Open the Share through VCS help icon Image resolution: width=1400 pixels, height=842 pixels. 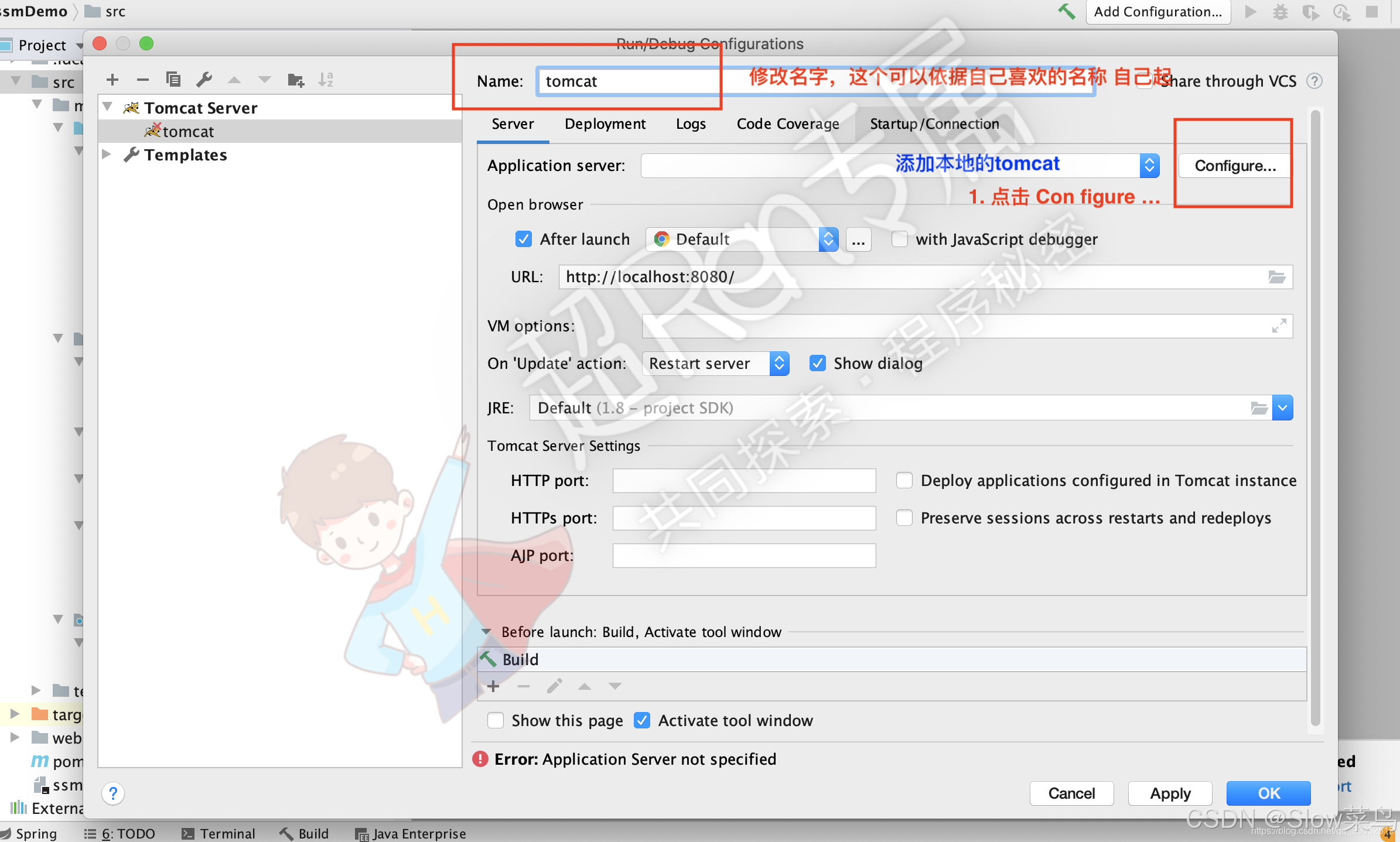click(1314, 81)
